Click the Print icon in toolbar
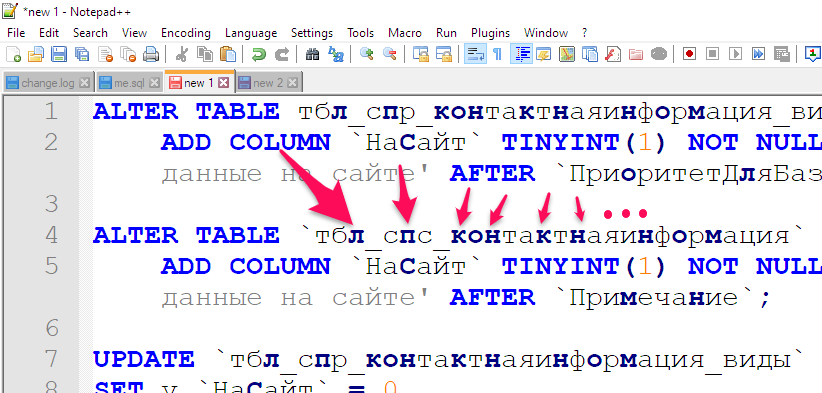822x393 pixels. (151, 54)
